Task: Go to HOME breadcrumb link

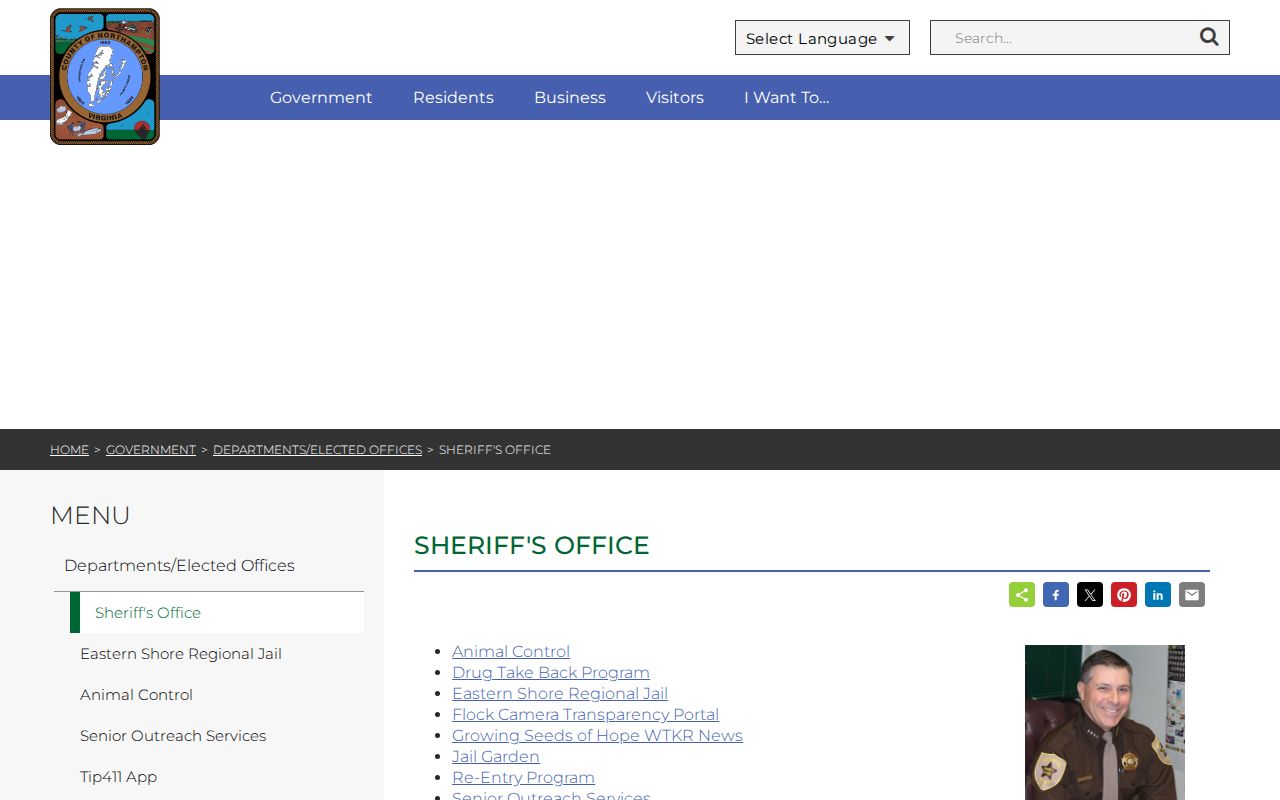Action: tap(69, 450)
